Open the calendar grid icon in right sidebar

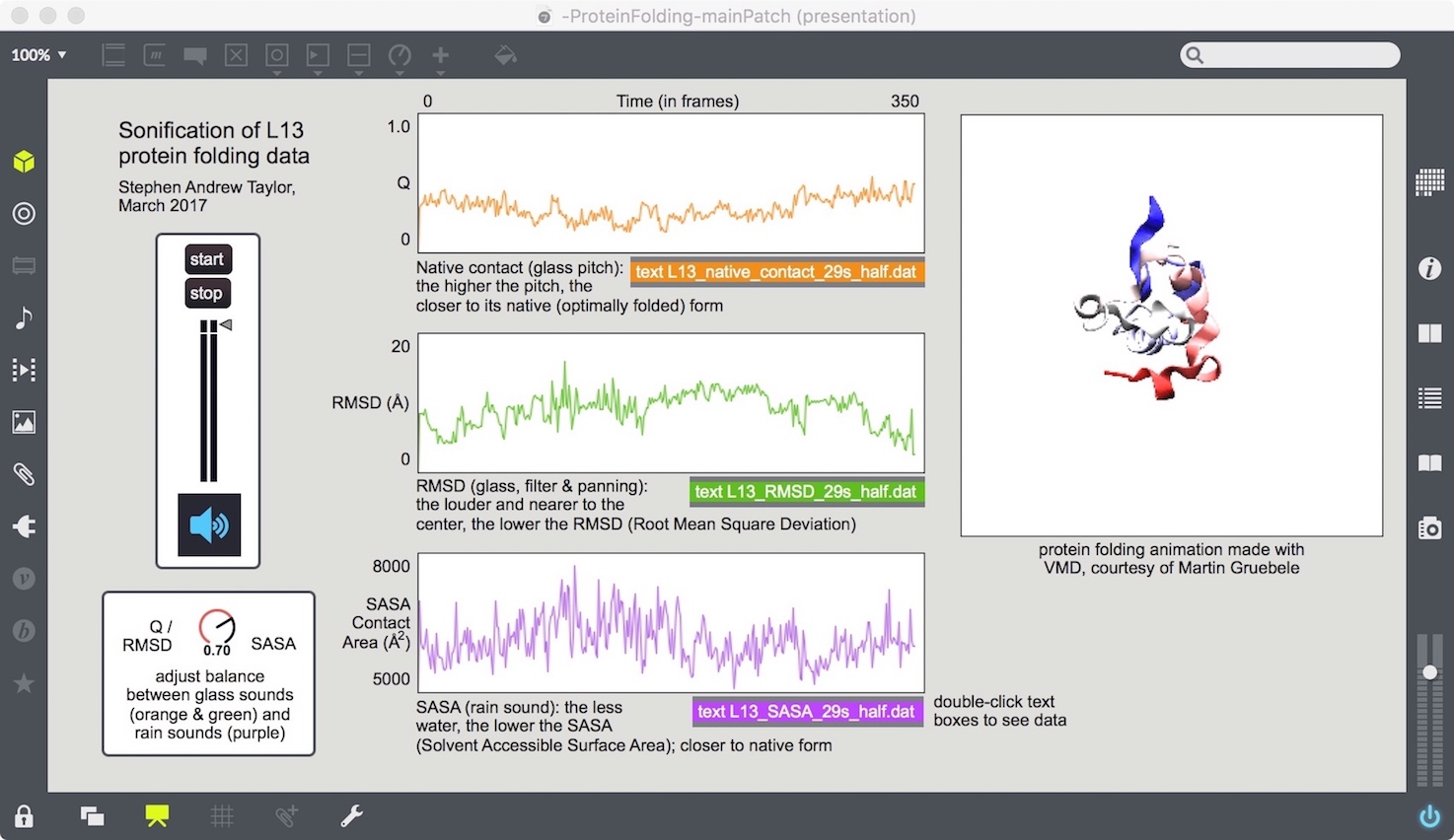1429,182
